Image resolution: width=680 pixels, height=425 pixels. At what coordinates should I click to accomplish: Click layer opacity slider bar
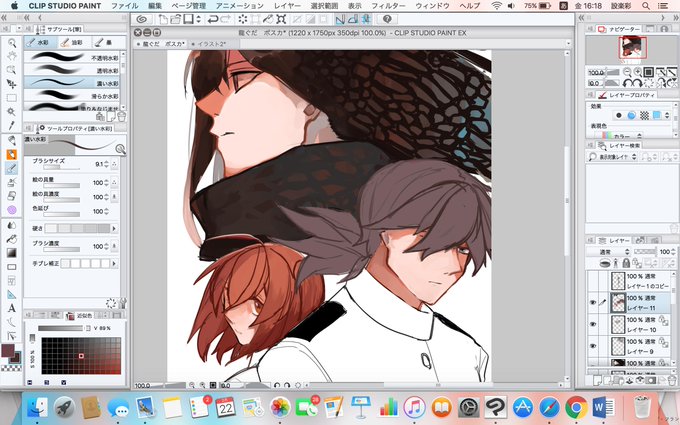tap(645, 252)
